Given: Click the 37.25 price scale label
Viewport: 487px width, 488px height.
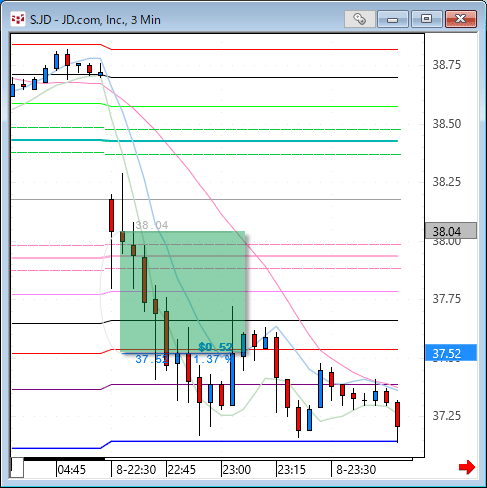Looking at the screenshot, I should [x=446, y=416].
